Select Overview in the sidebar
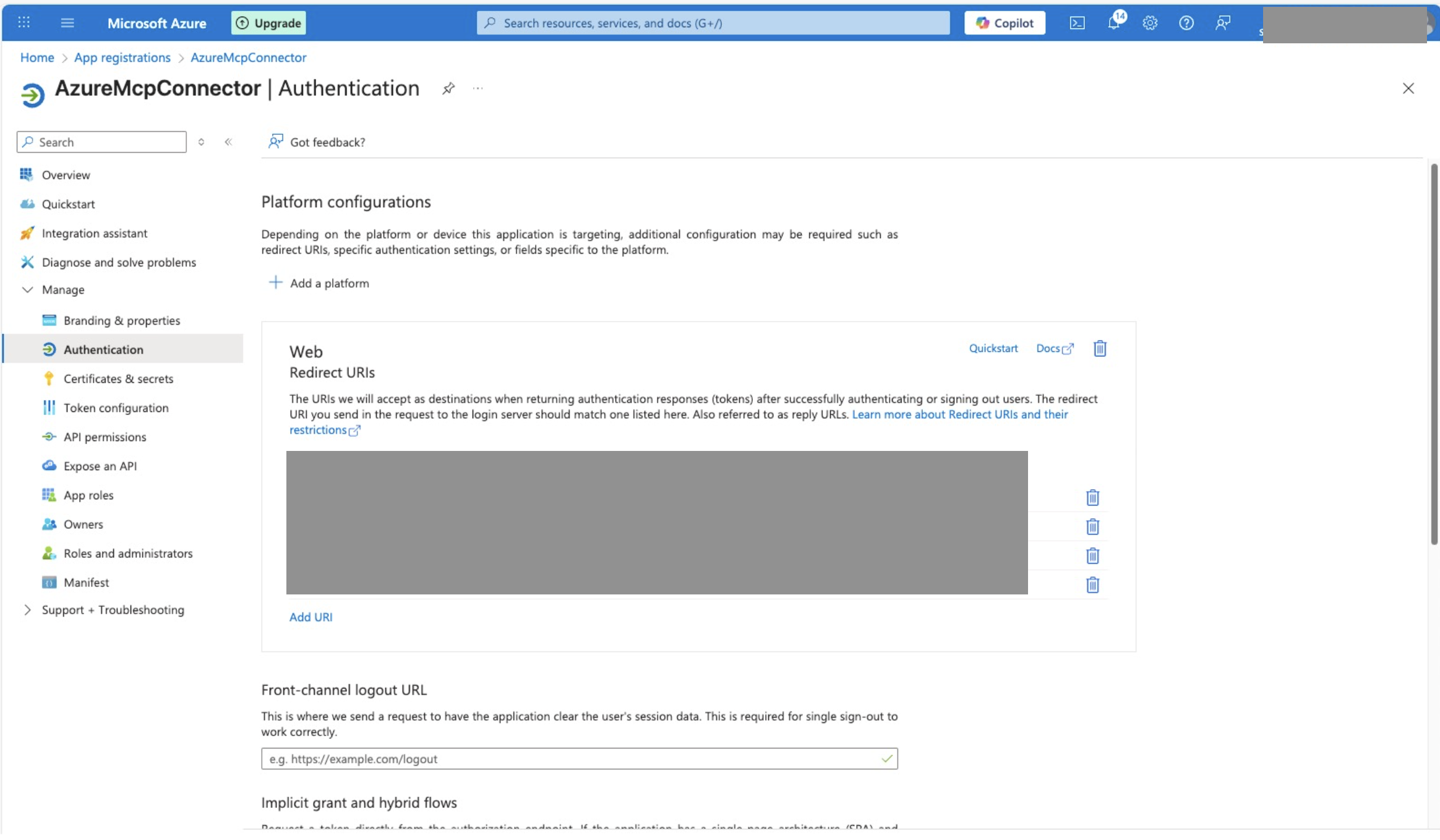1440x840 pixels. pos(65,174)
